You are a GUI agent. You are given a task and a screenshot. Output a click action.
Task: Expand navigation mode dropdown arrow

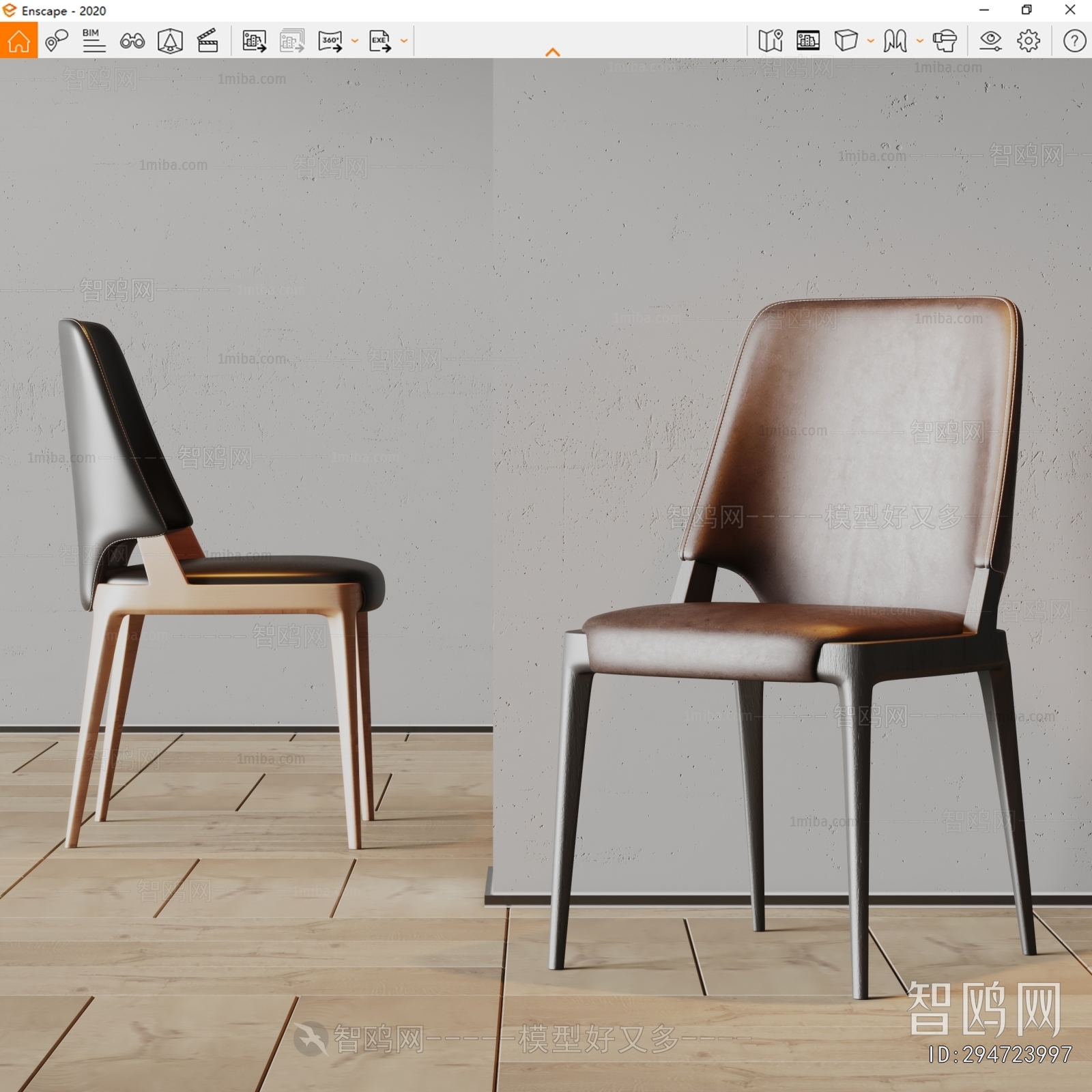920,41
